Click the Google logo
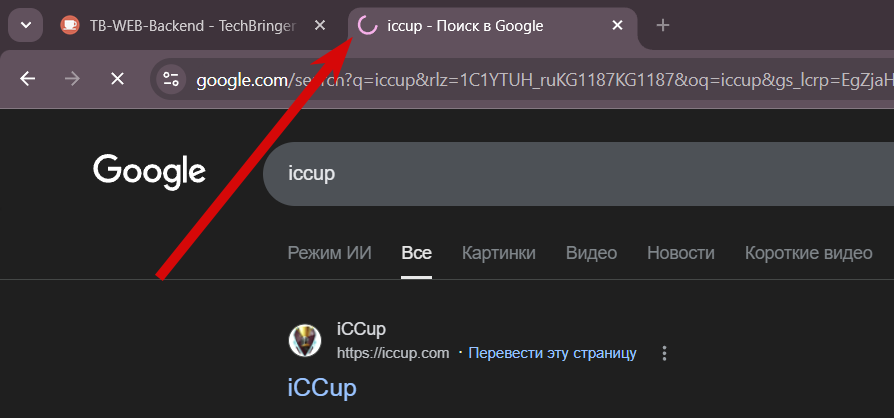Image resolution: width=894 pixels, height=418 pixels. (x=150, y=171)
